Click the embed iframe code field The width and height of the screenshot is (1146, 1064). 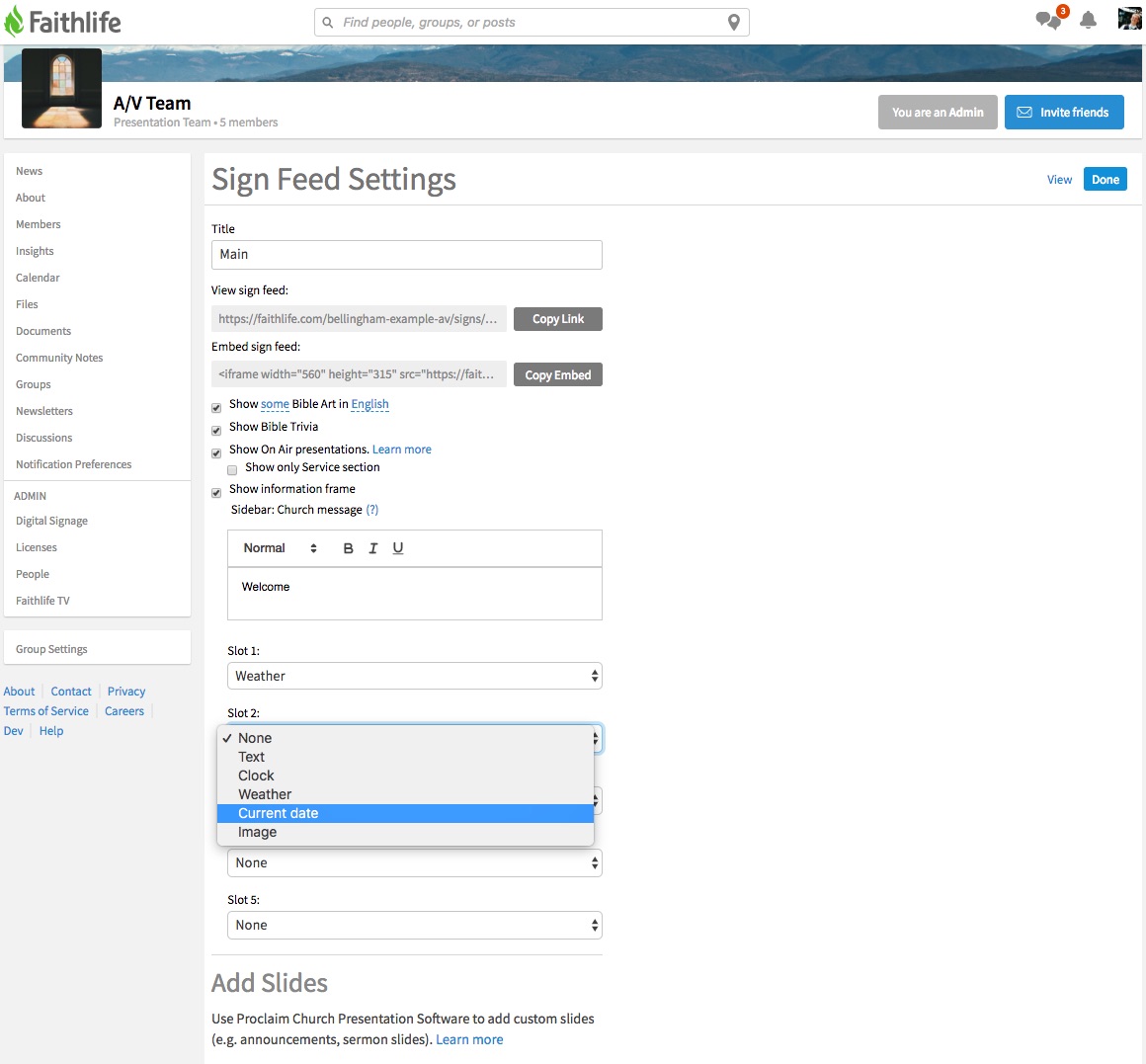point(359,374)
